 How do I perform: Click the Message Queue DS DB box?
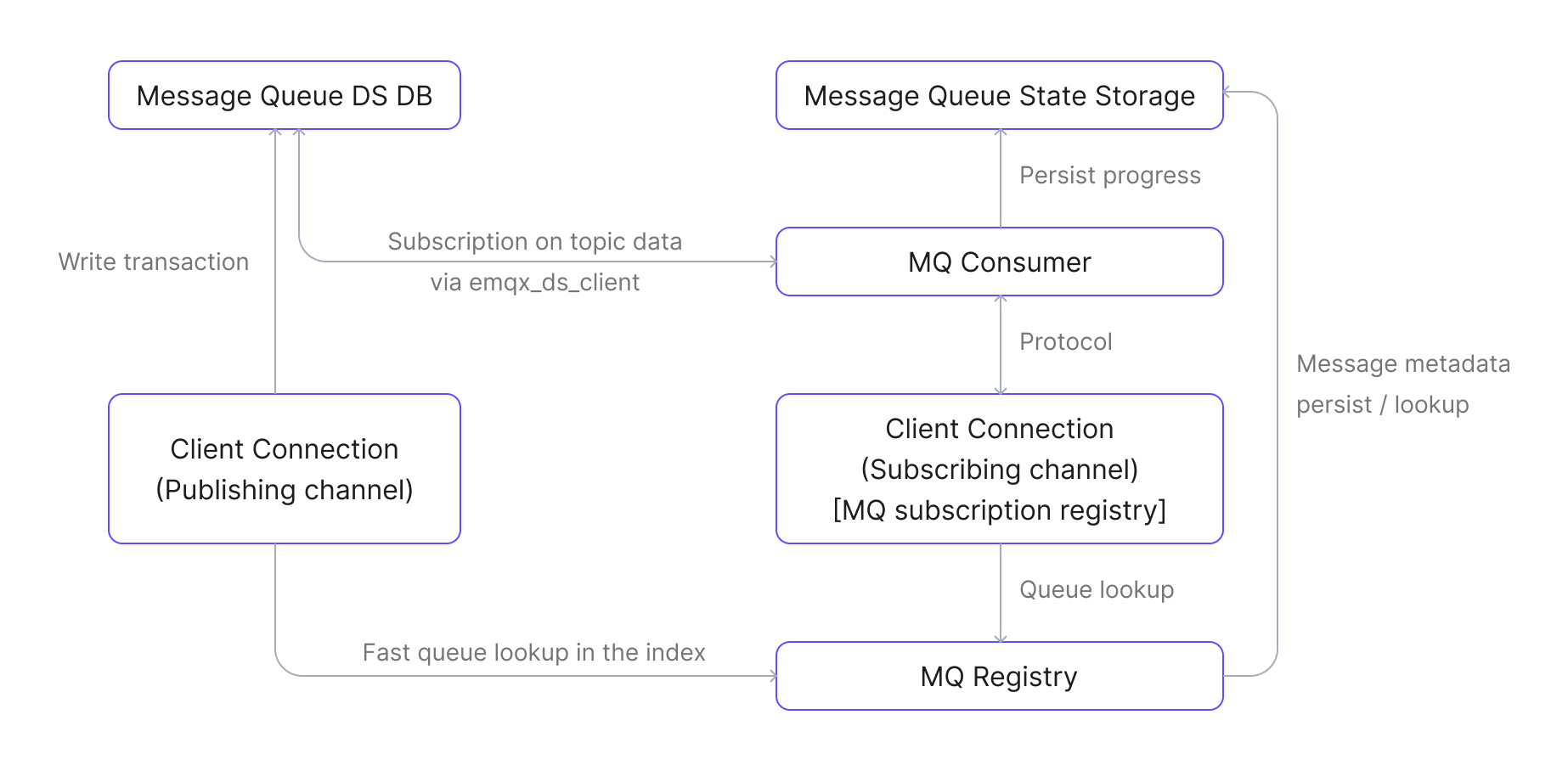(284, 95)
